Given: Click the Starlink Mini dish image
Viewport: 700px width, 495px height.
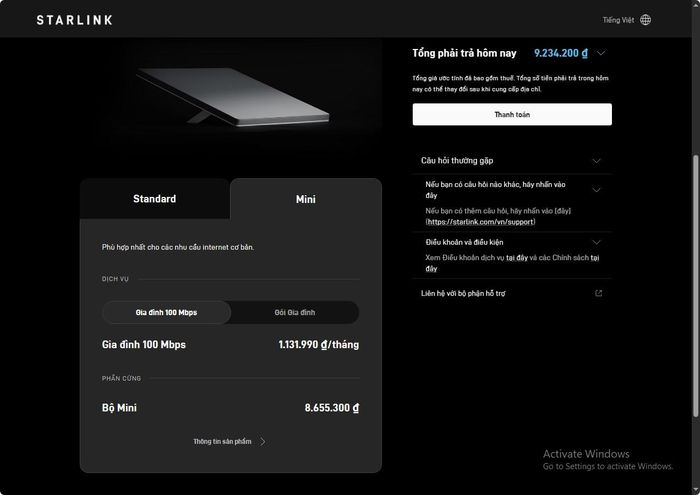Looking at the screenshot, I should 233,97.
